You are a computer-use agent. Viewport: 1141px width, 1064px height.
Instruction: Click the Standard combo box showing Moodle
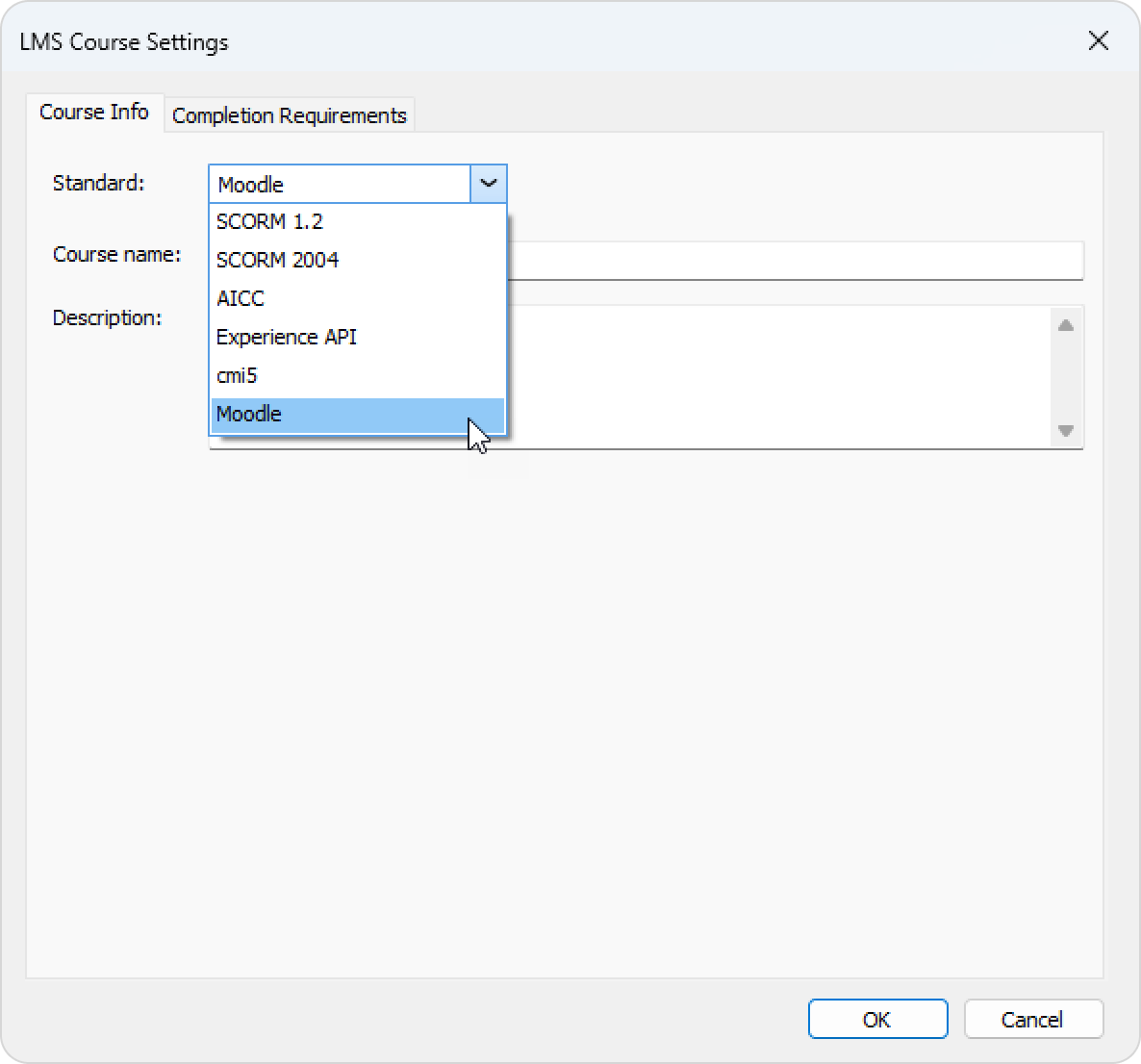(x=339, y=184)
